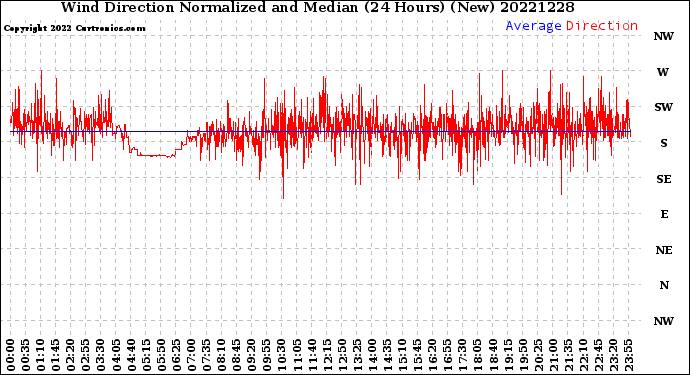Click the 01:10 time axis label
Screen dimensions: 690x375
(41, 355)
